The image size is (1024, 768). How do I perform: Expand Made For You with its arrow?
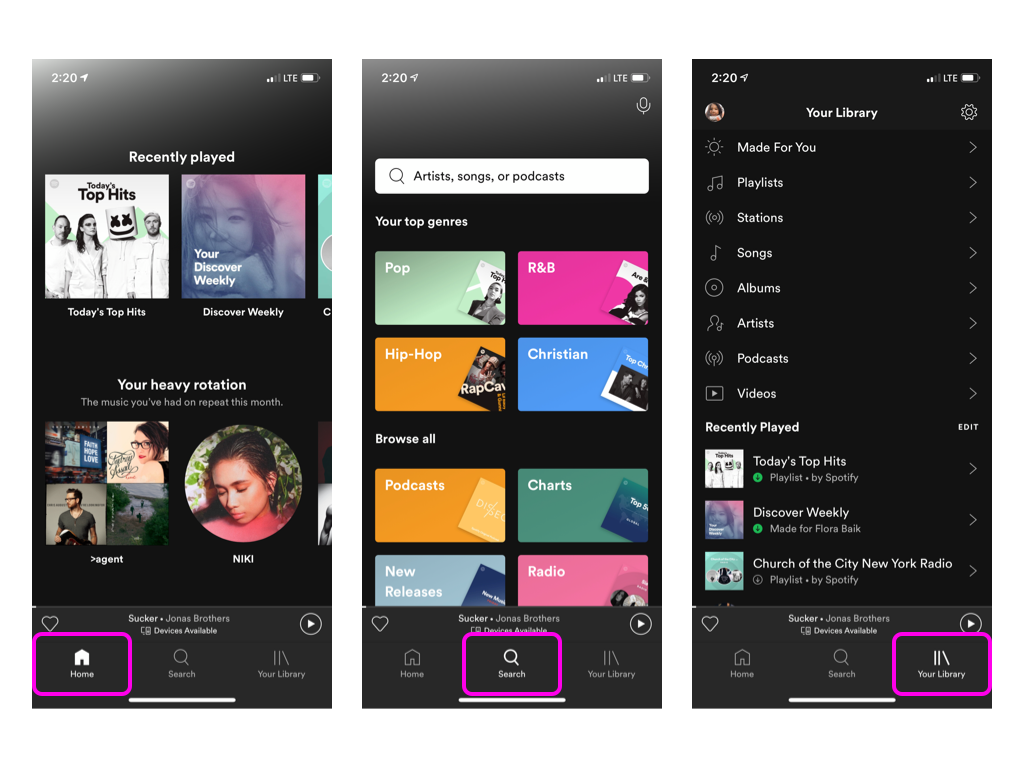coord(975,147)
